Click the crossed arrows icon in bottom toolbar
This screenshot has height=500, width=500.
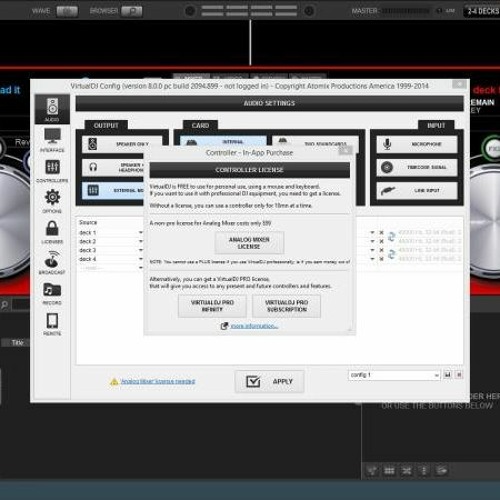coord(407,471)
